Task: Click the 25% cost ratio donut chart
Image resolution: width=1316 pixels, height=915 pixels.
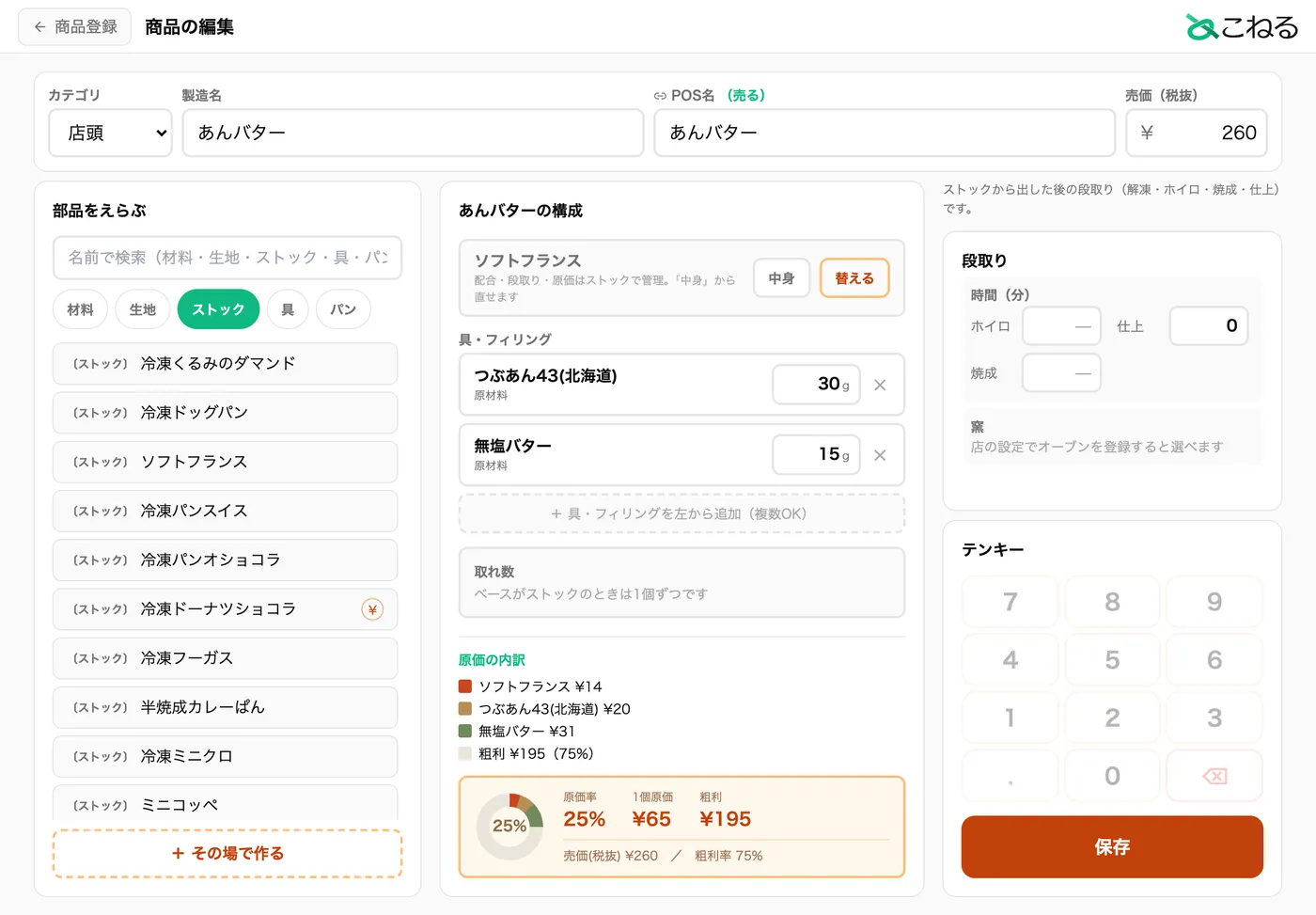Action: (509, 827)
